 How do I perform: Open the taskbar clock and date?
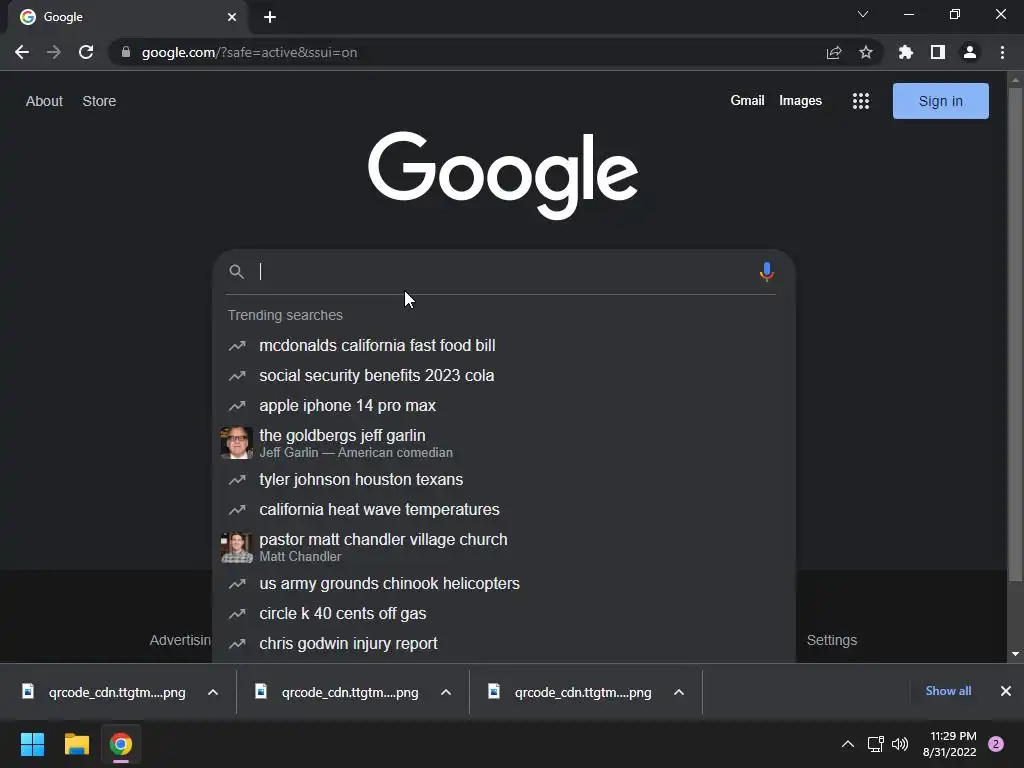(950, 744)
